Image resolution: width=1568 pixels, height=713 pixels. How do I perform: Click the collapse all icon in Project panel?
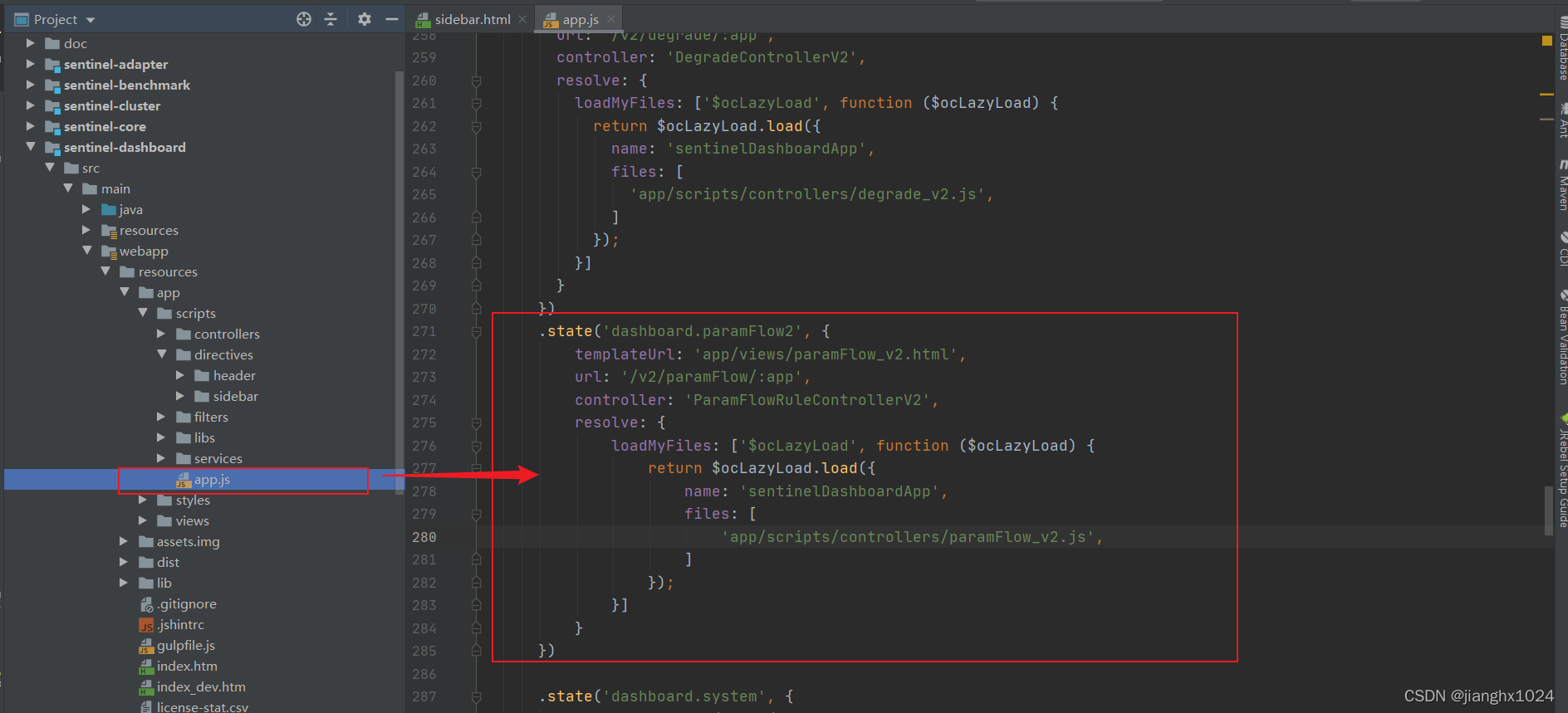click(x=331, y=19)
